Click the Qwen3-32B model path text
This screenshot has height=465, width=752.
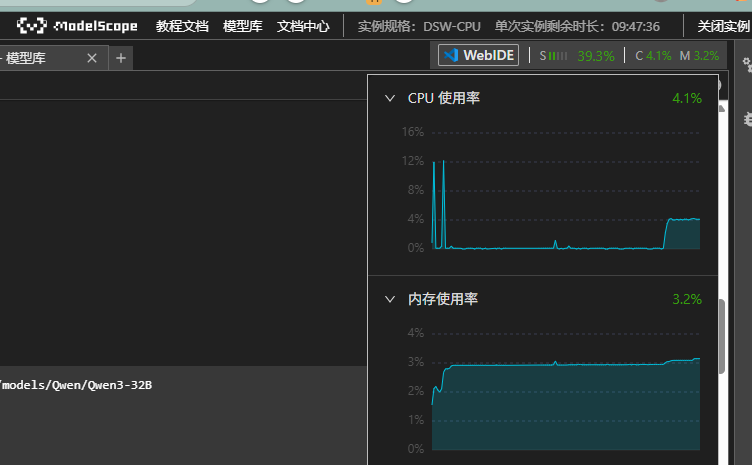77,385
